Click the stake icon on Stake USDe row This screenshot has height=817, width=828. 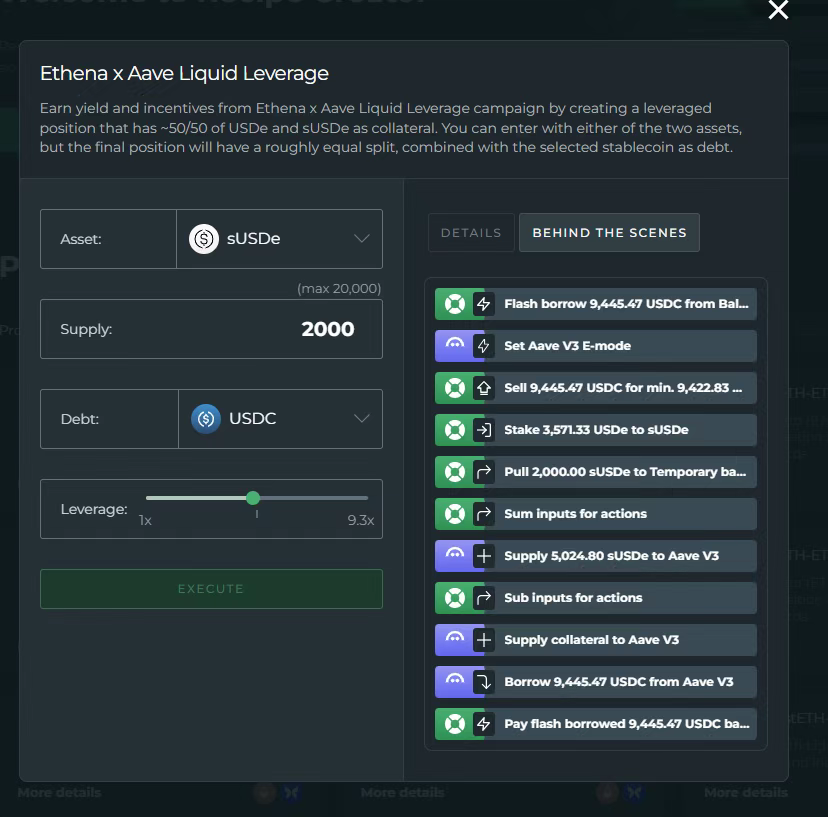484,430
